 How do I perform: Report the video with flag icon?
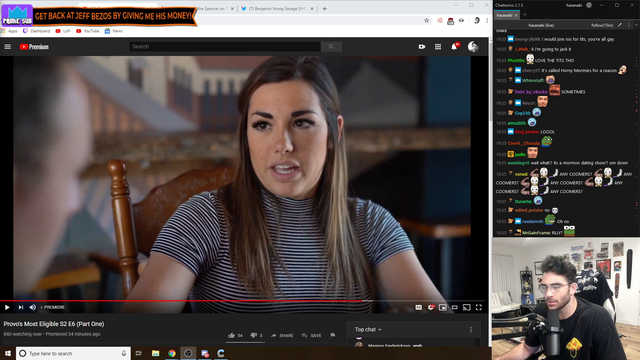(x=333, y=335)
